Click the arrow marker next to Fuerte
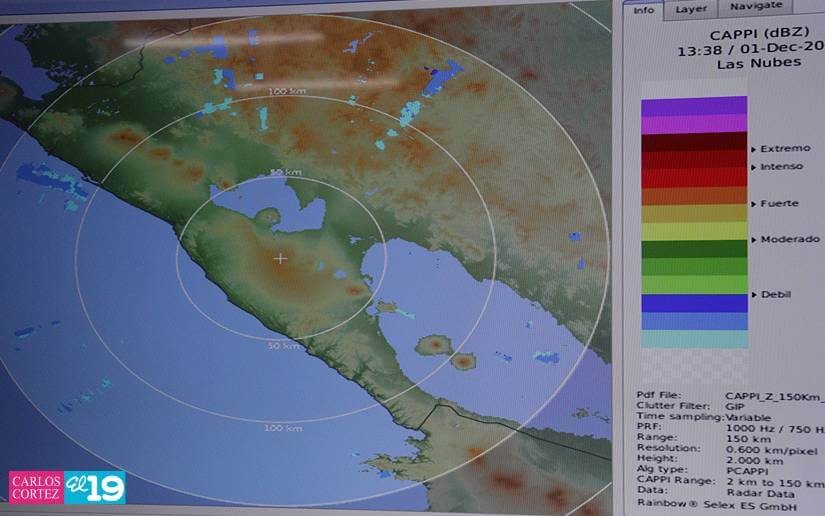 754,204
